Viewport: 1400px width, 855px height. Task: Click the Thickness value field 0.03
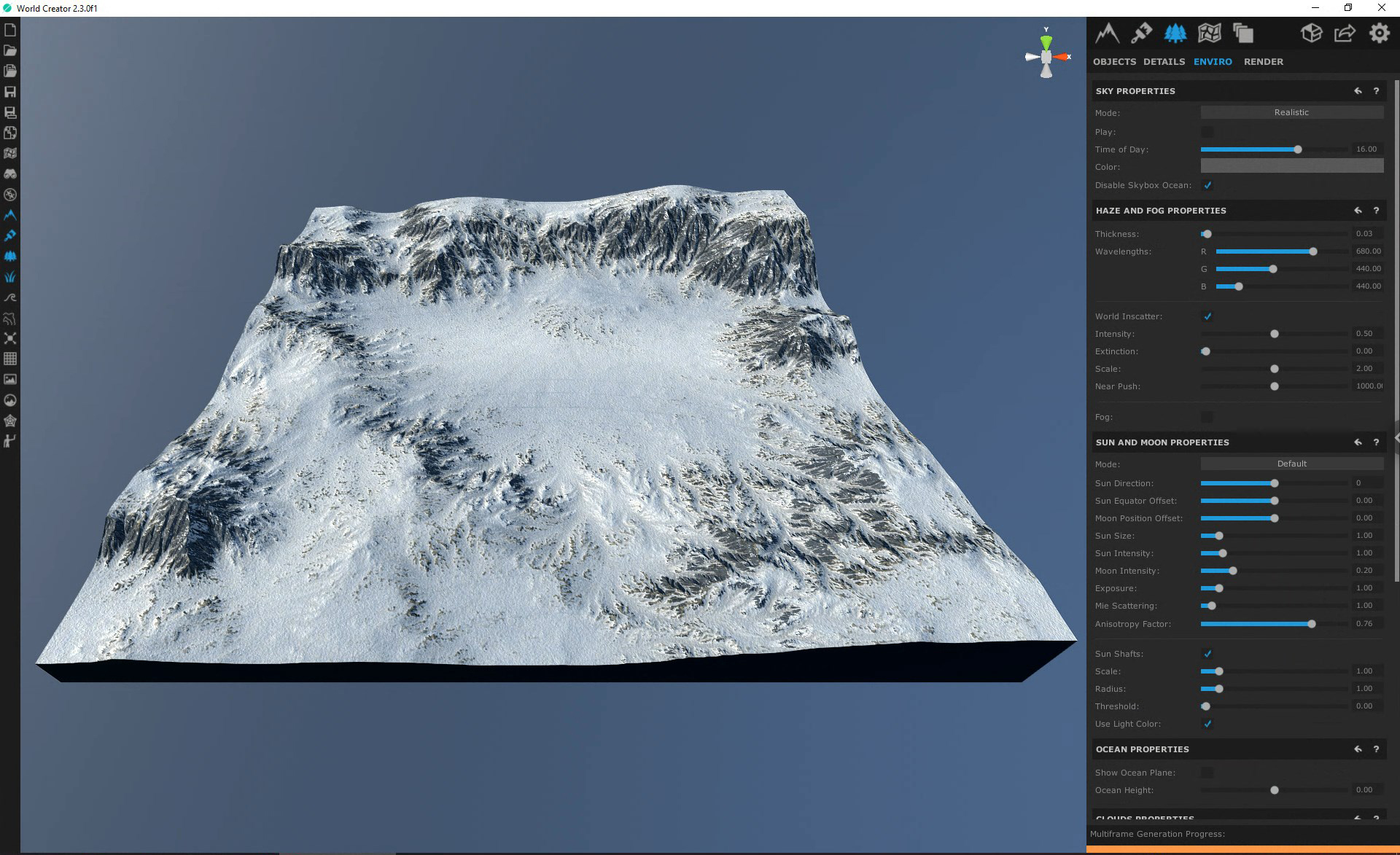click(1366, 234)
